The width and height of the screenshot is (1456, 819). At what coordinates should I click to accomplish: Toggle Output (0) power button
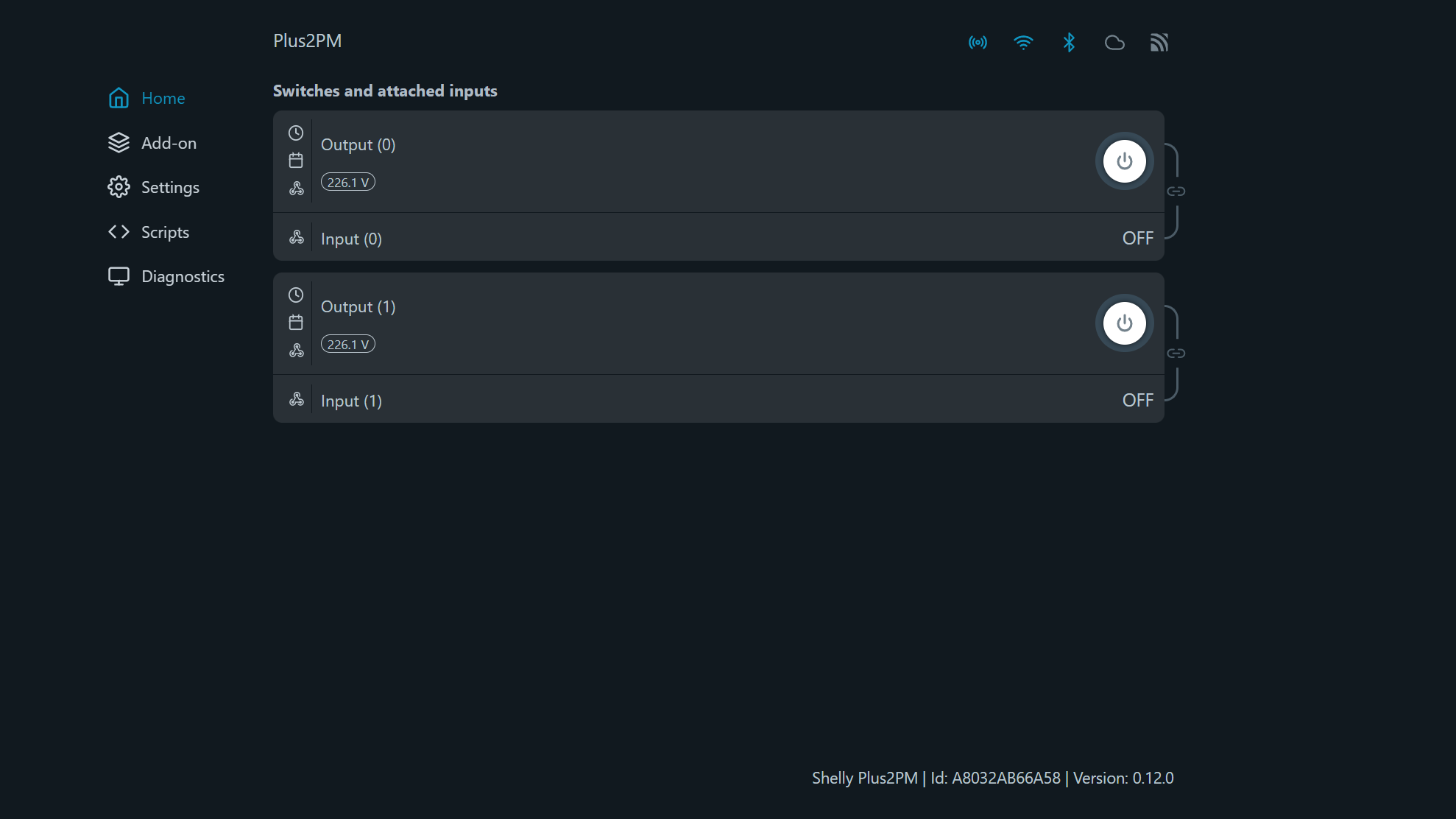[x=1124, y=161]
